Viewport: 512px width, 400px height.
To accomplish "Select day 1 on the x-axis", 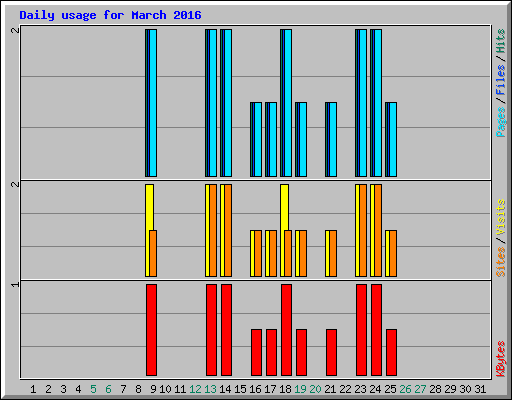I will (33, 389).
